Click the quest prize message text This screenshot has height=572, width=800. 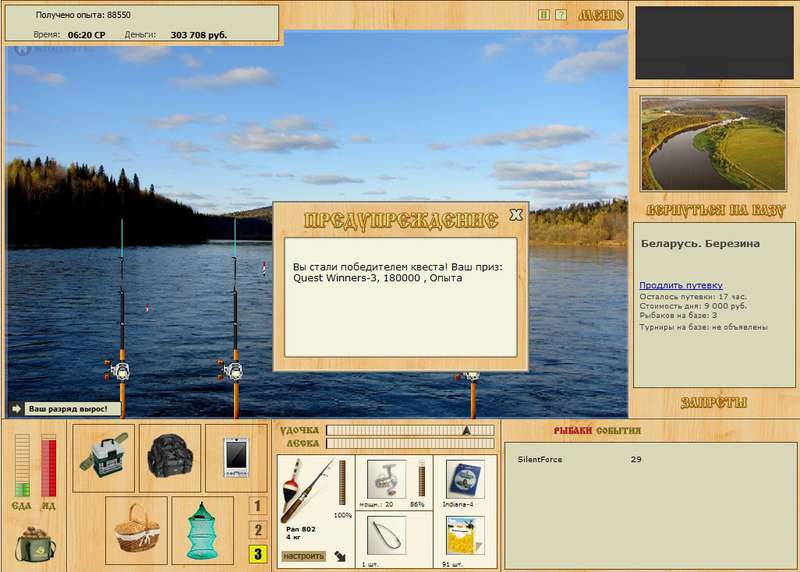[x=398, y=272]
